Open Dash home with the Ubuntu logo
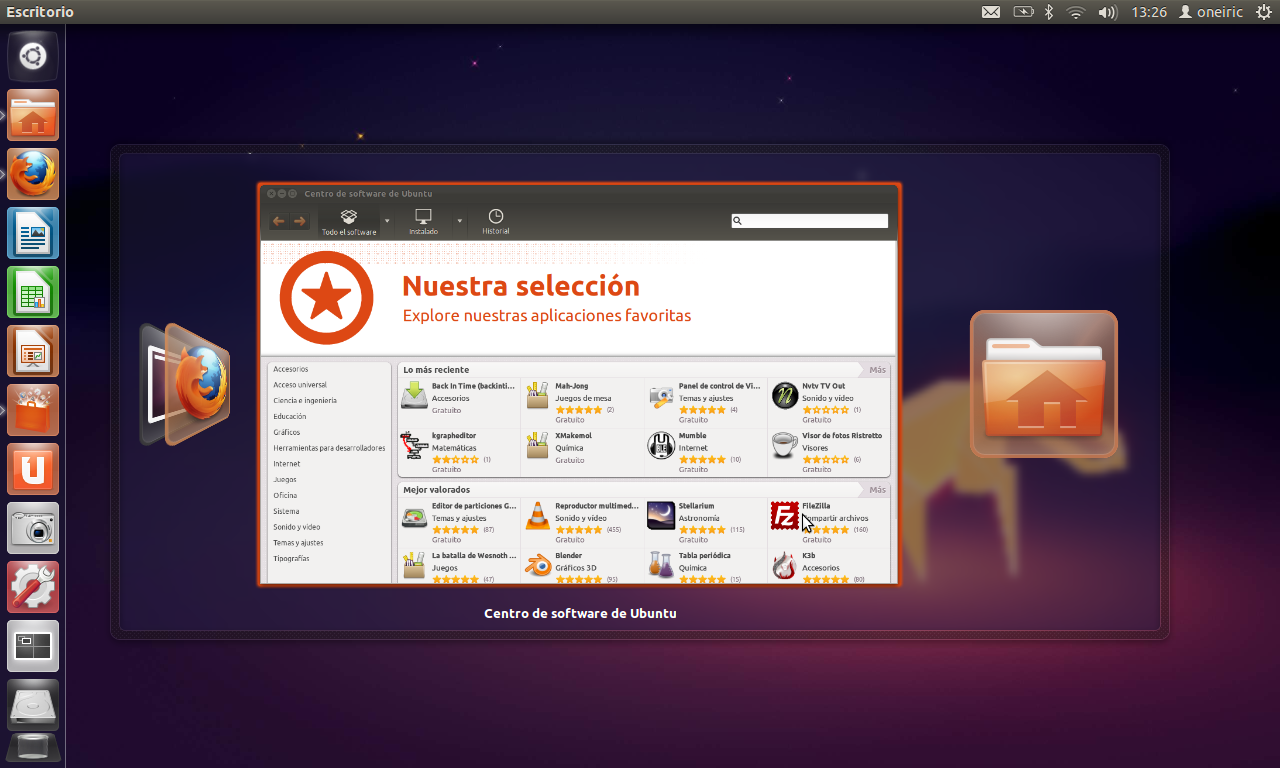 [33, 56]
